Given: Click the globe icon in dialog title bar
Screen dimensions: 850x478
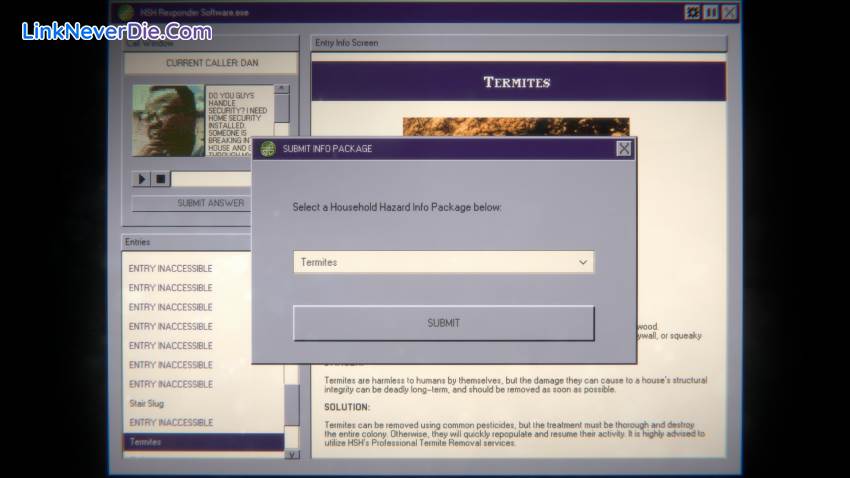Looking at the screenshot, I should (268, 149).
